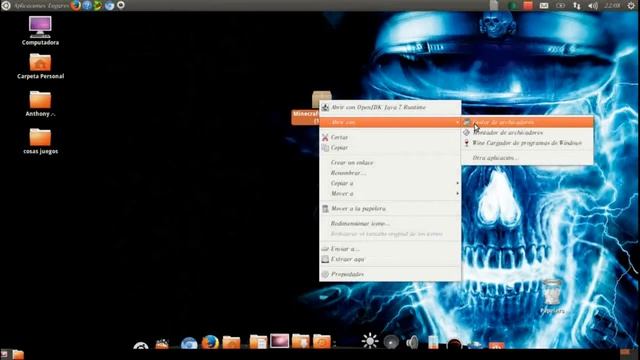The height and width of the screenshot is (360, 640).
Task: Open the Aplicaciones menu in top panel
Action: click(x=29, y=6)
